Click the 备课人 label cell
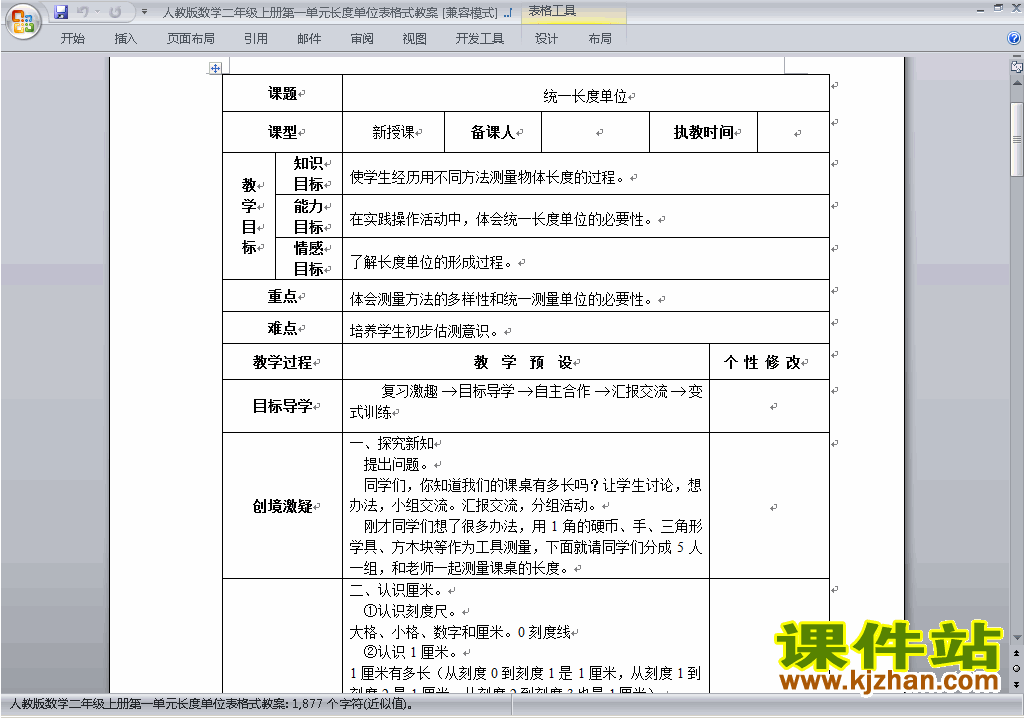 click(493, 132)
